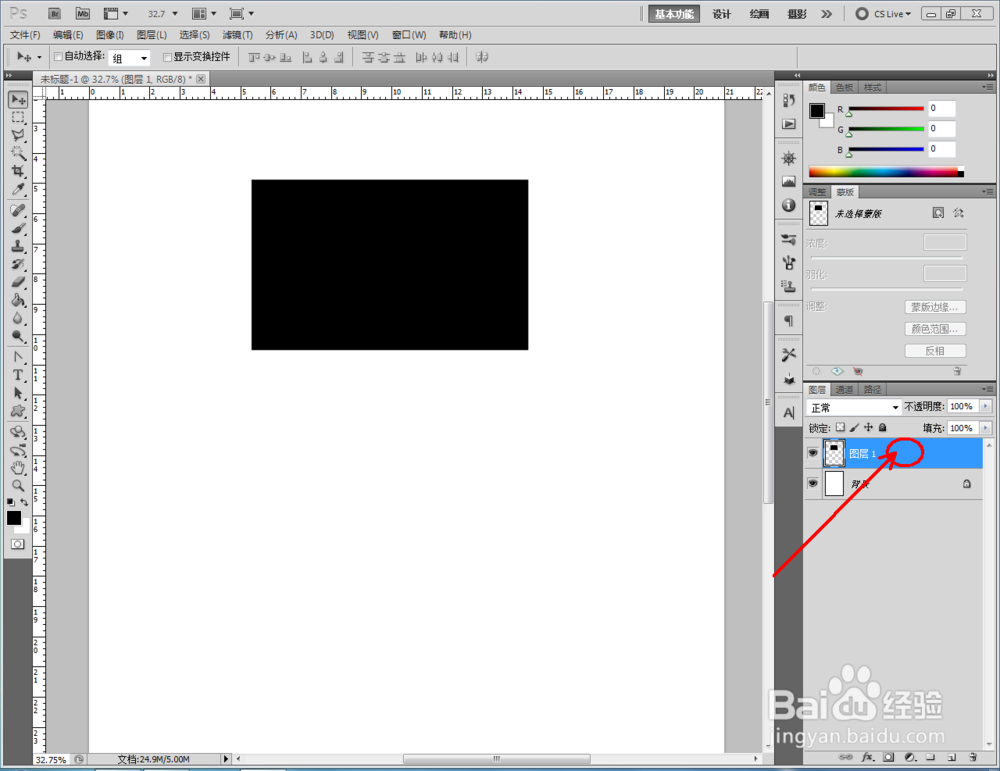Viewport: 1000px width, 771px height.
Task: Select the Horizontal Type tool
Action: pos(18,375)
